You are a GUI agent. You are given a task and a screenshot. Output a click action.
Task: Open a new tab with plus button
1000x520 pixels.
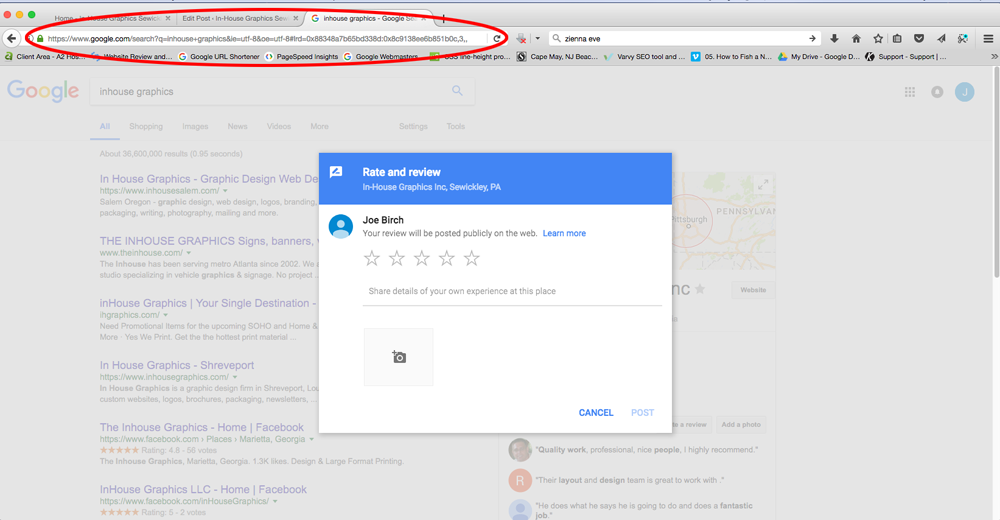(444, 19)
